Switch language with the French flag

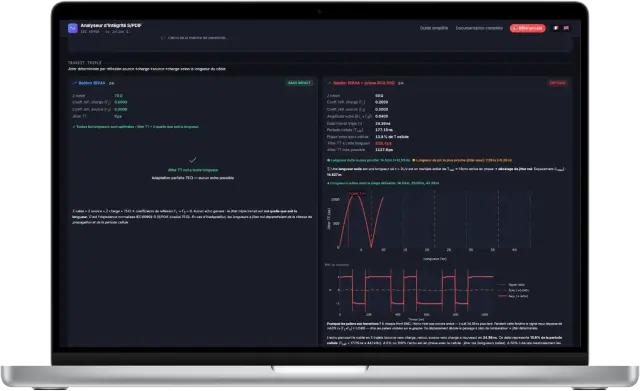(x=556, y=28)
